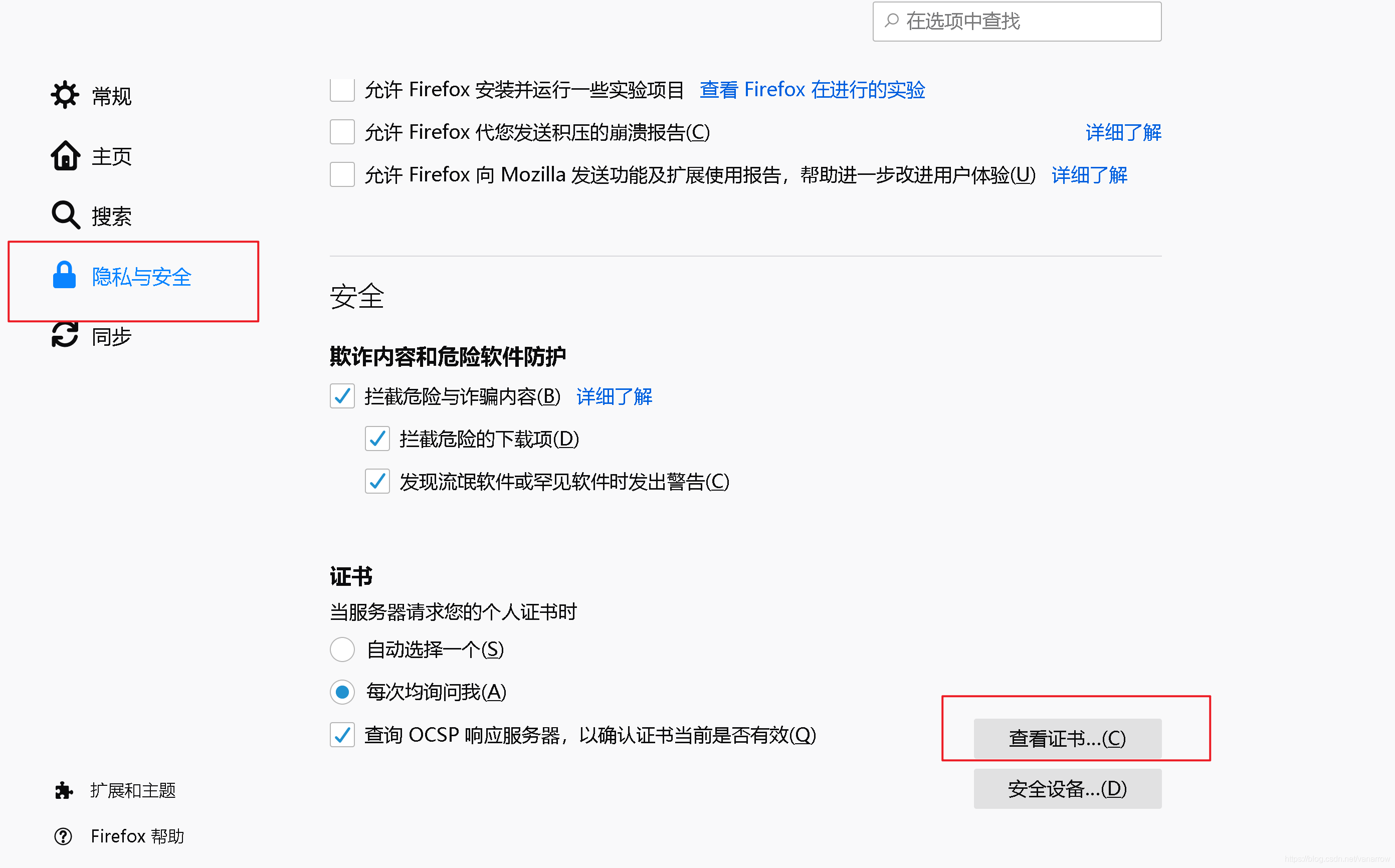The height and width of the screenshot is (868, 1395).
Task: Enable 允许 Firefox 安装并运行一些实验项目
Action: [x=341, y=90]
